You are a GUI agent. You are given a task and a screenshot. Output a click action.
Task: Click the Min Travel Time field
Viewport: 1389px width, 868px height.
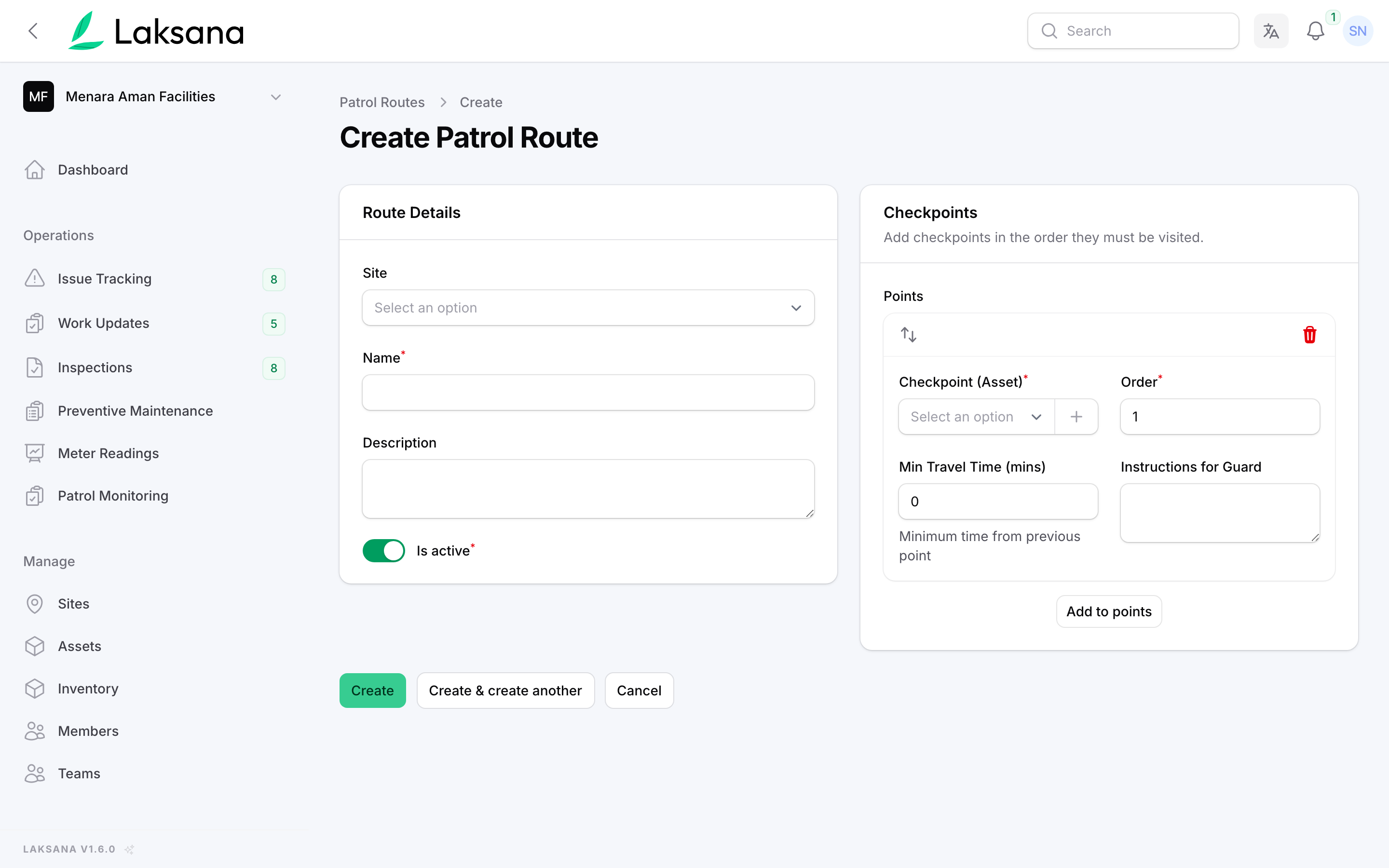tap(998, 502)
